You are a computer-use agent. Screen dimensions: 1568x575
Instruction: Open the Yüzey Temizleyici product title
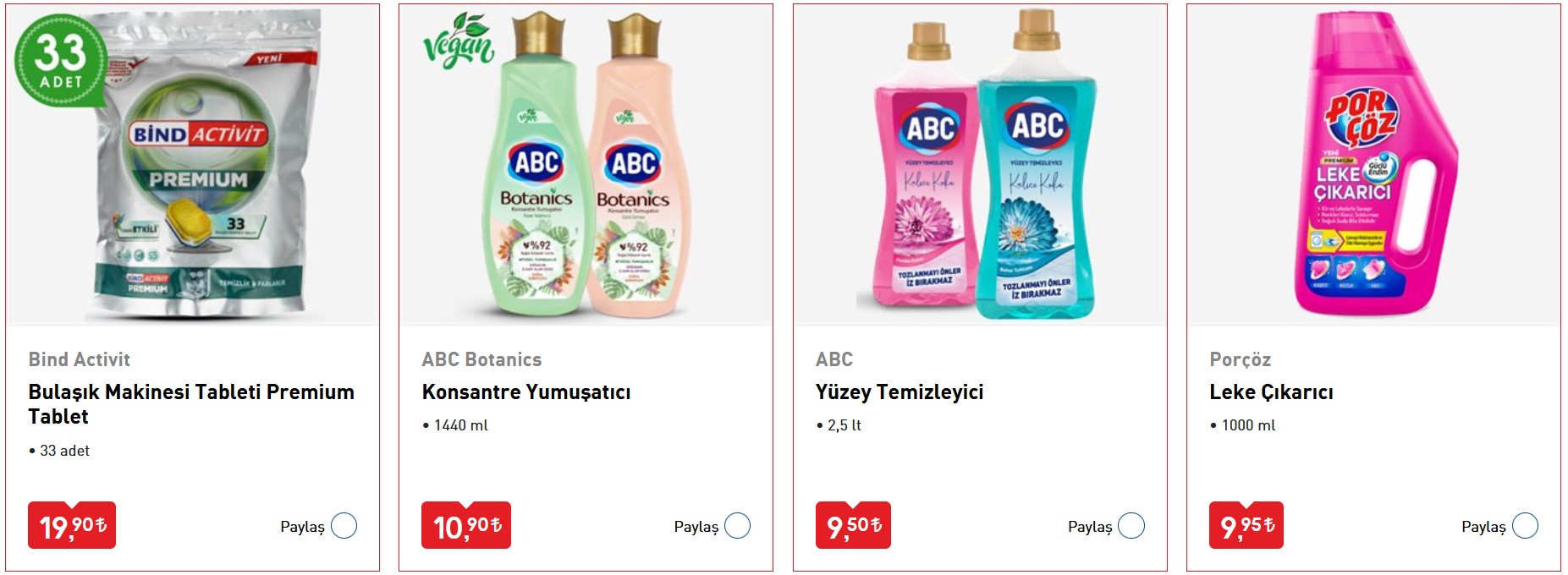pos(900,392)
